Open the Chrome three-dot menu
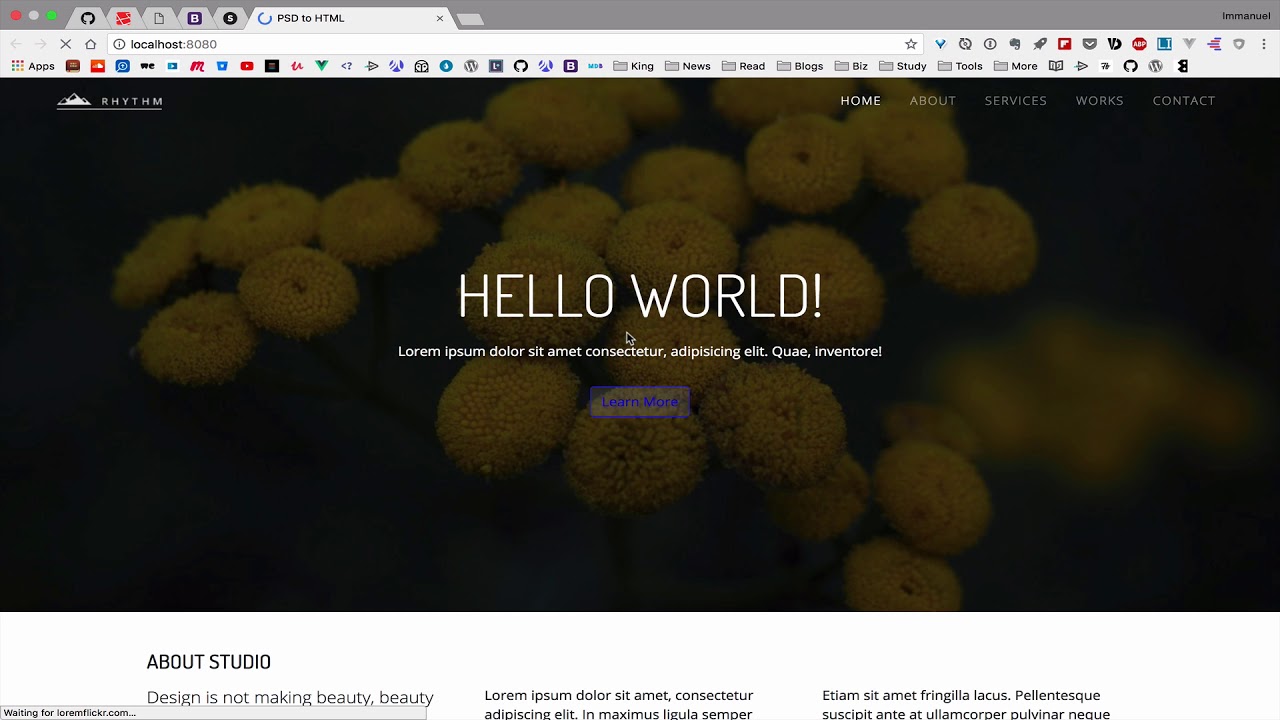Screen dimensions: 1280x720 (1264, 44)
